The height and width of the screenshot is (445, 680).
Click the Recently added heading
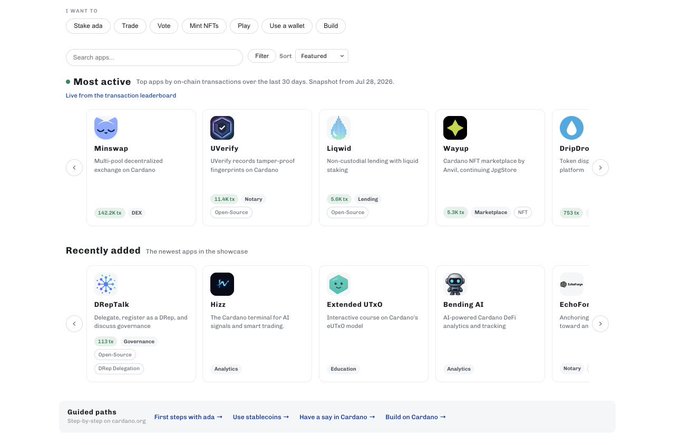click(103, 251)
